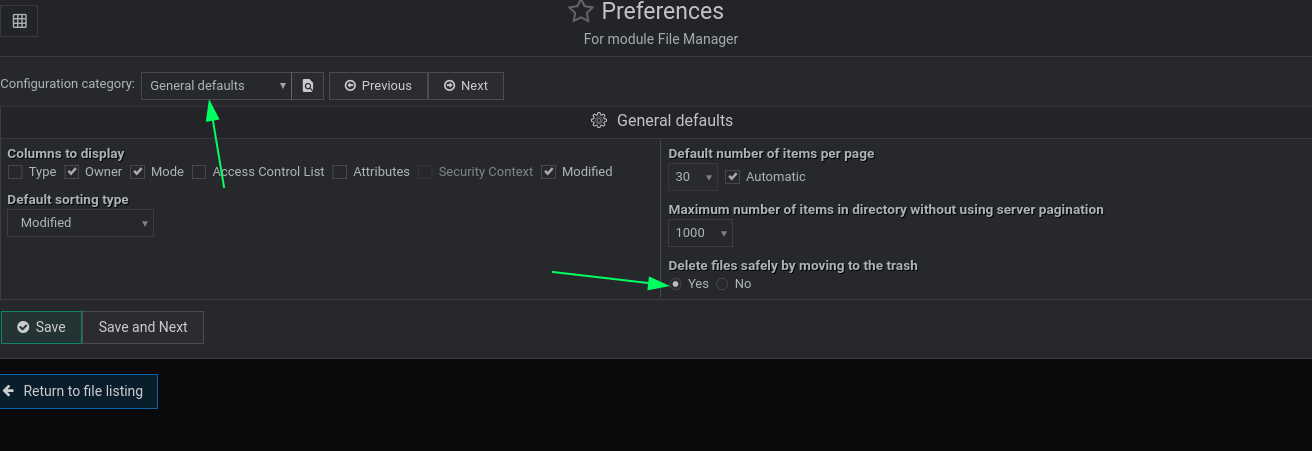
Task: Toggle the Mode column checkbox
Action: 138,172
